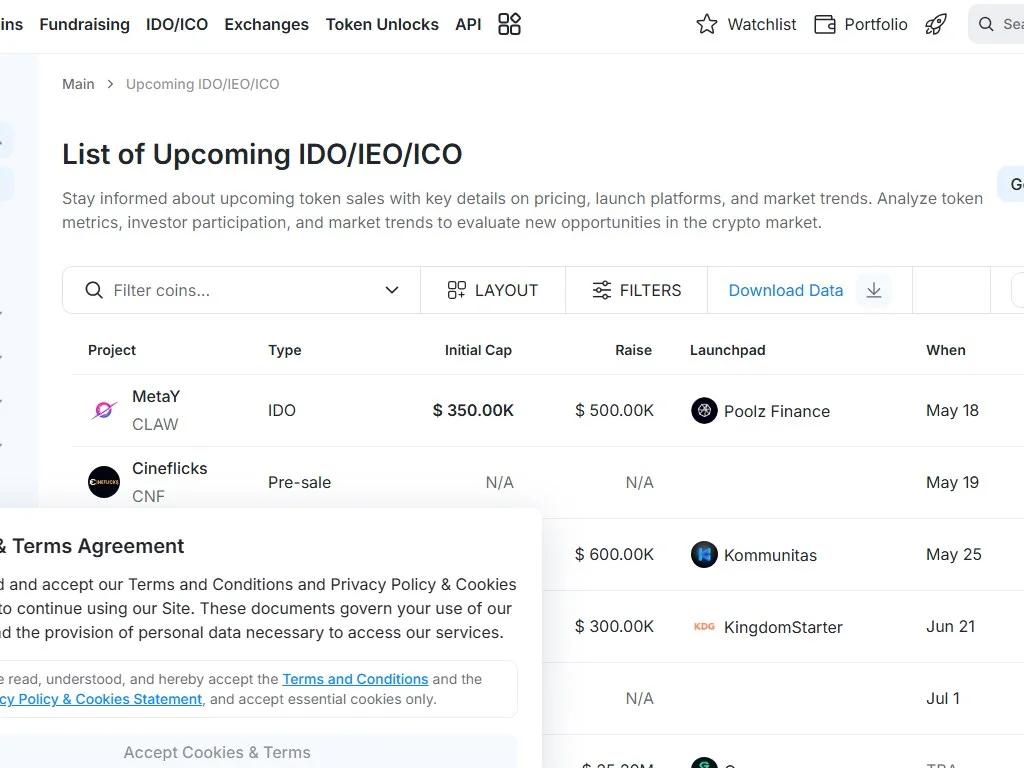This screenshot has width=1024, height=768.
Task: Open the Policy & Cookies Statement link
Action: [101, 699]
